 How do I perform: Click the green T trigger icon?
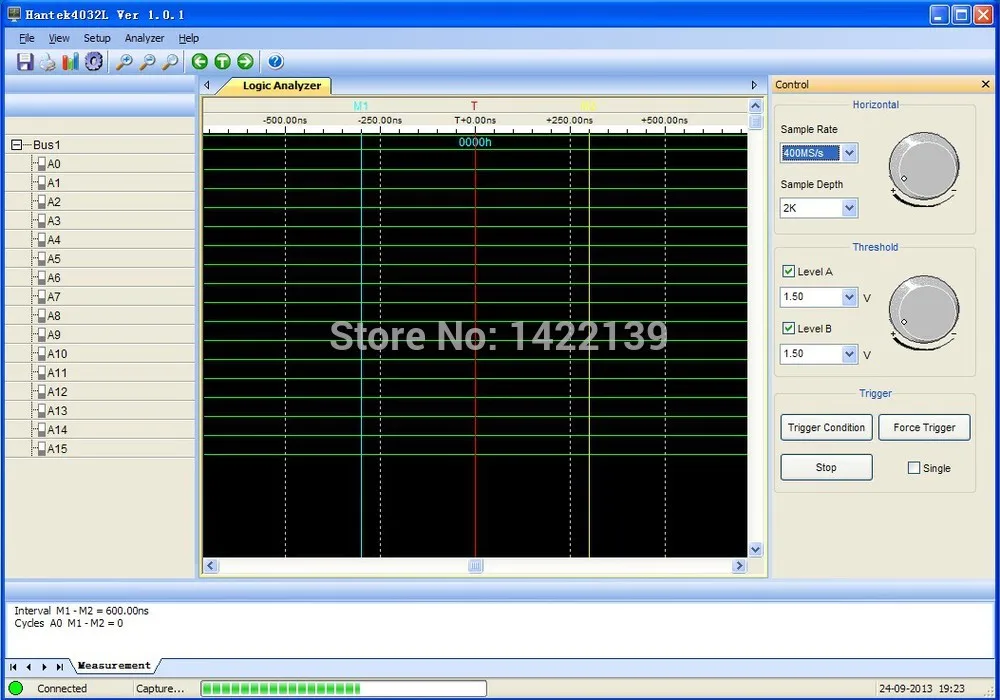223,61
